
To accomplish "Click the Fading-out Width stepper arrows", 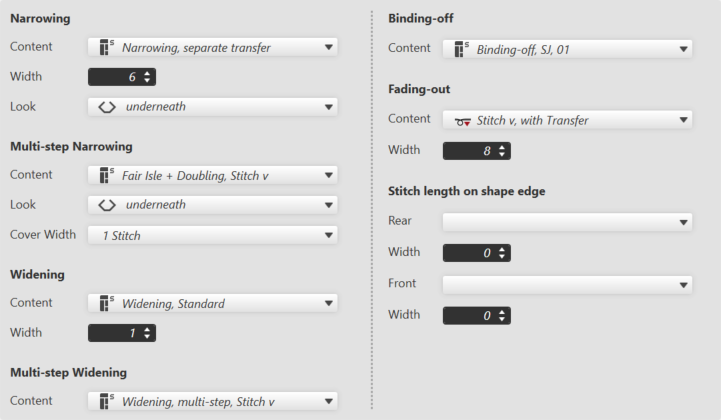I will [502, 151].
